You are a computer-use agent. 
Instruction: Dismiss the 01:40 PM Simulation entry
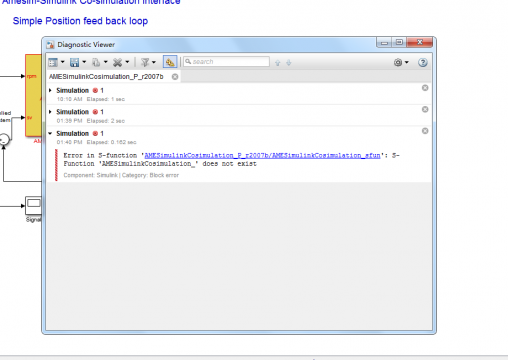425,131
